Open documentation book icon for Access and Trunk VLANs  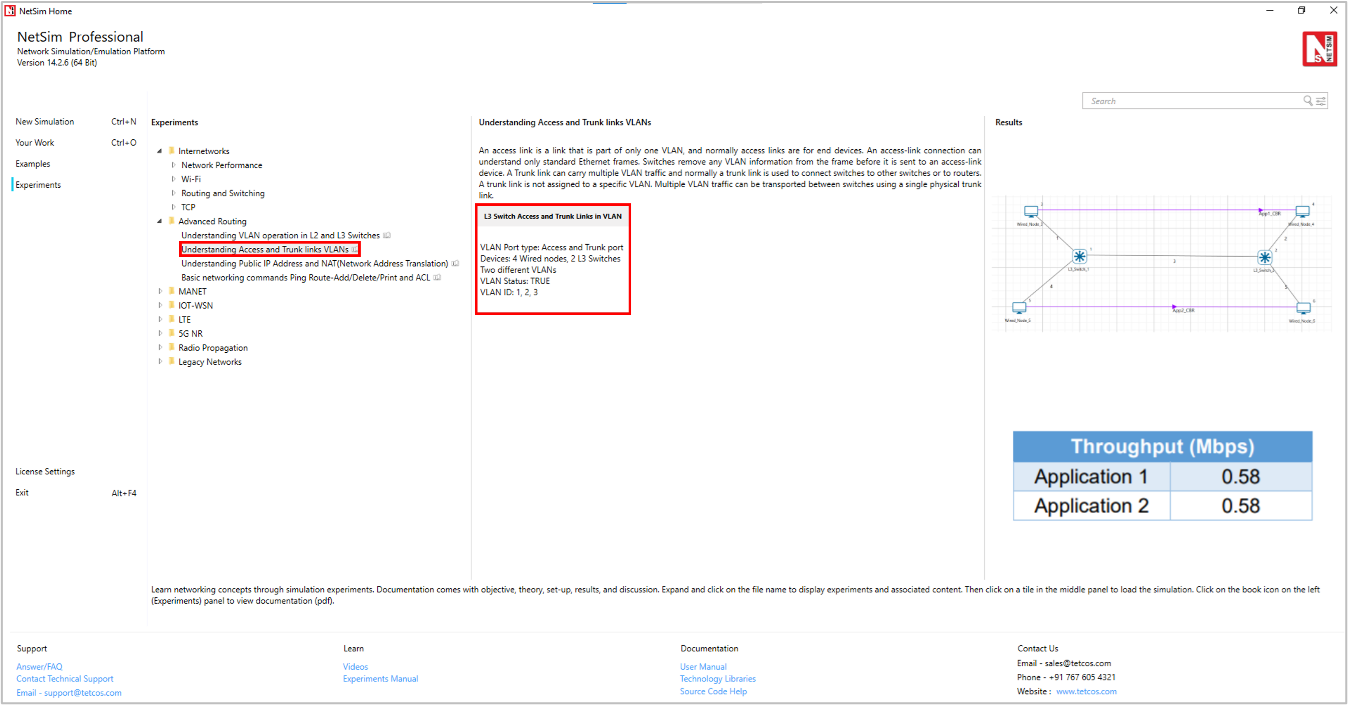[355, 250]
